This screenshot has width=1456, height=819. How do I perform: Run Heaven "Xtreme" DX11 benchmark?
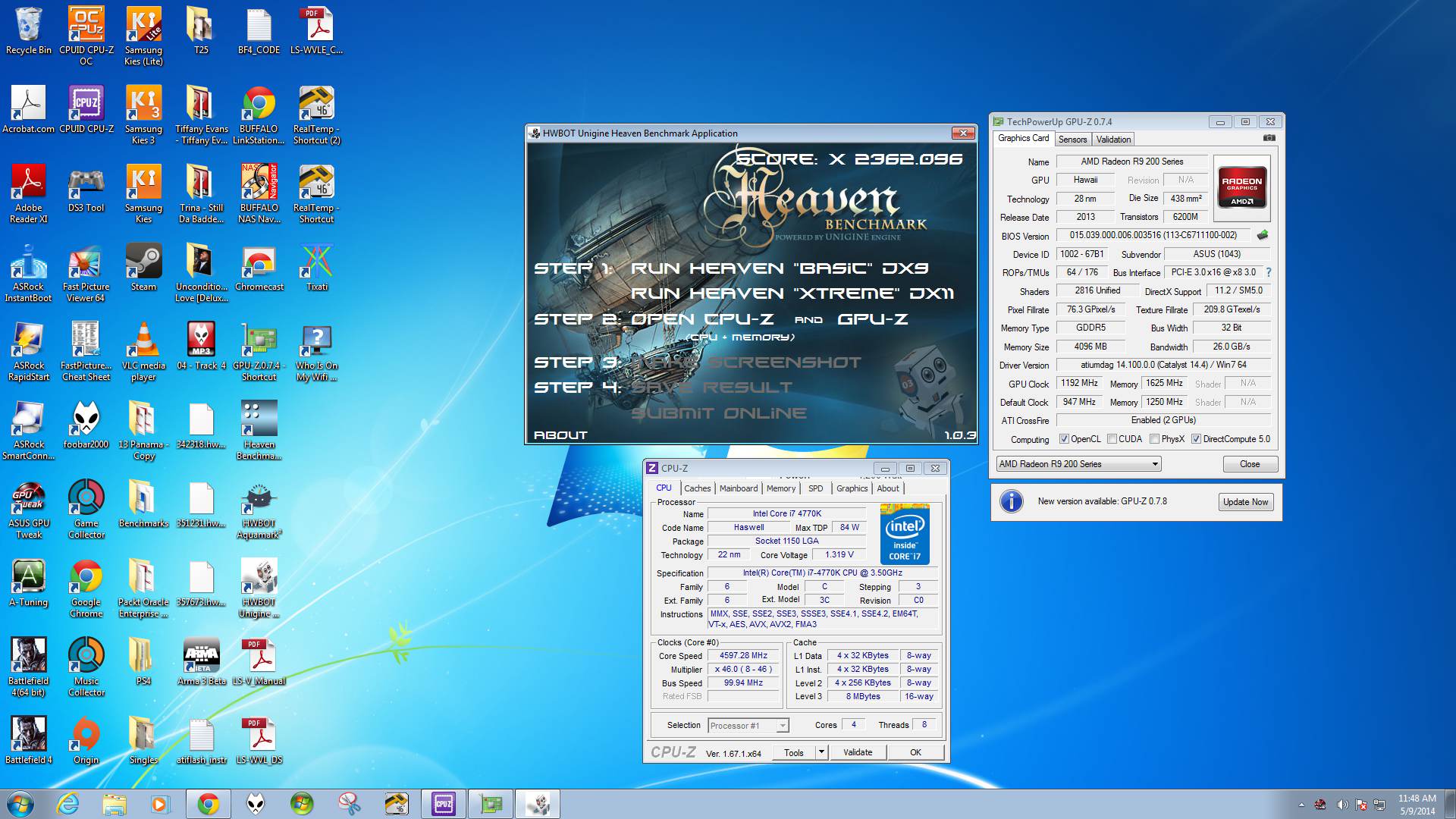tap(792, 293)
